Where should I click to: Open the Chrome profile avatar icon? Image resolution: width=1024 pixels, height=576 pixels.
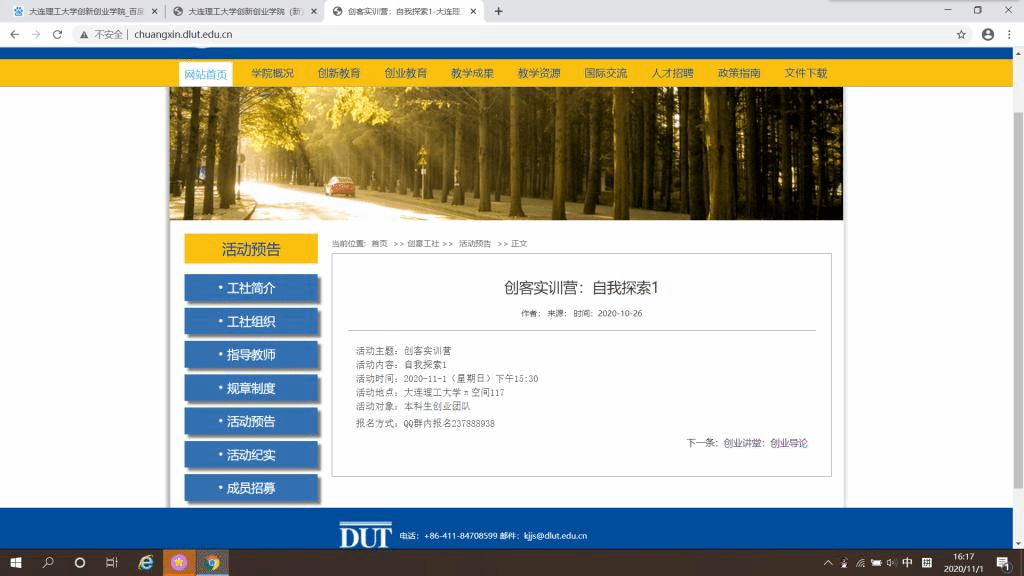988,34
